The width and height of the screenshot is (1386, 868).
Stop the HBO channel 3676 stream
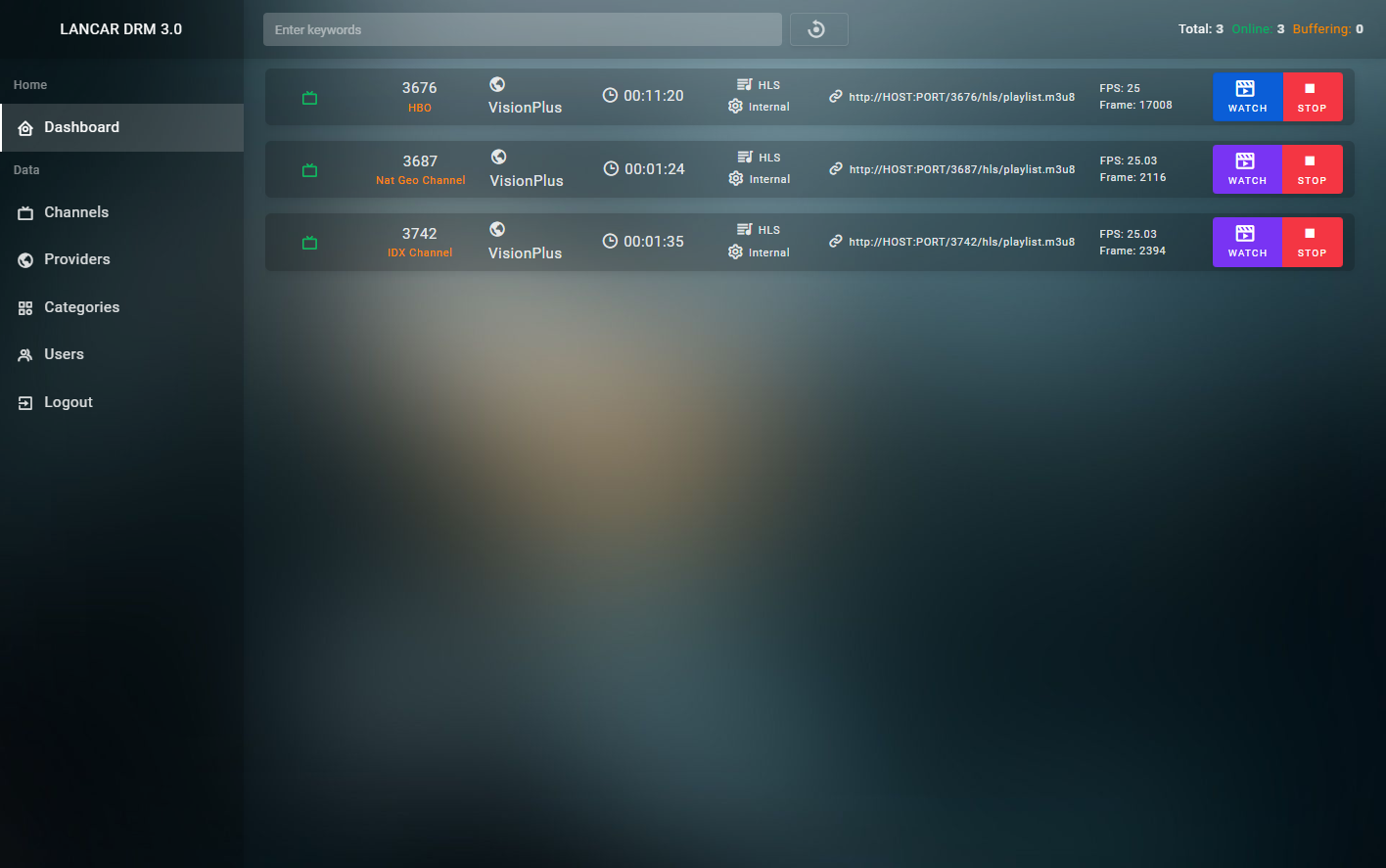pos(1312,97)
